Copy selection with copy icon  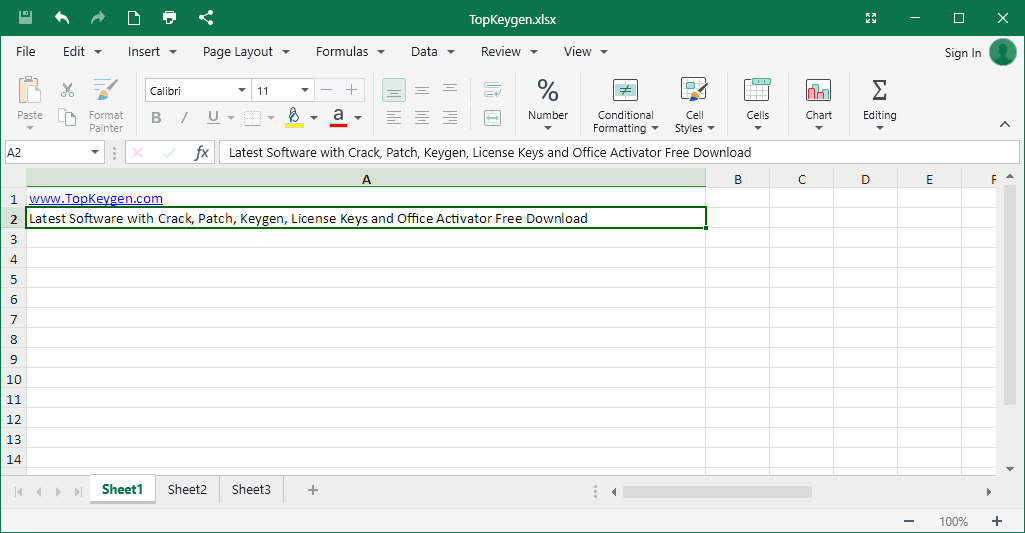pos(67,117)
